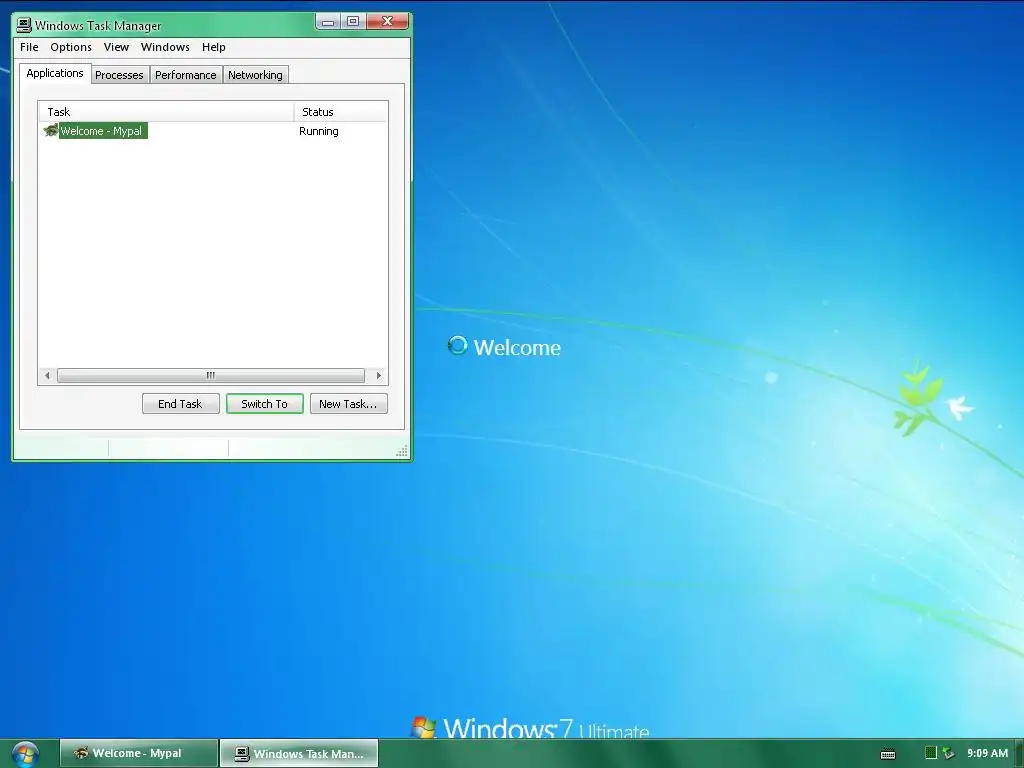The width and height of the screenshot is (1024, 768).
Task: Click the New Task... button
Action: (x=348, y=404)
